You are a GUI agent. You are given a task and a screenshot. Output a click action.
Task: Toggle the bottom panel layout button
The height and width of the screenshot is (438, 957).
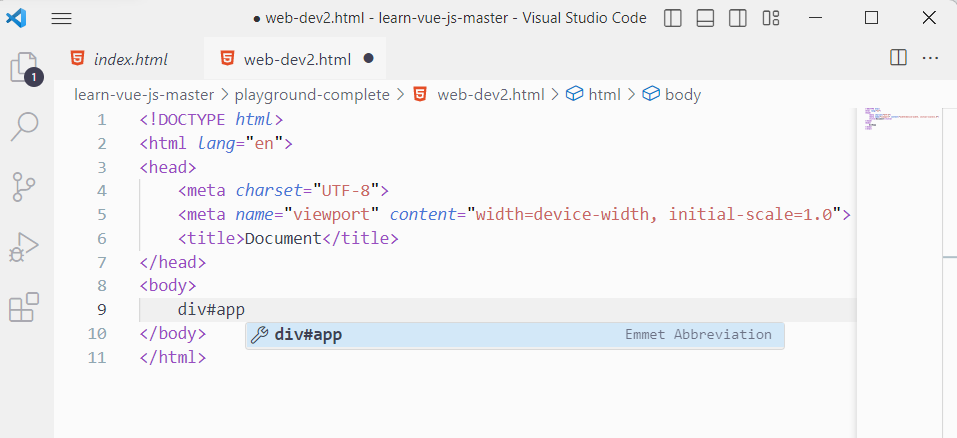coord(705,18)
